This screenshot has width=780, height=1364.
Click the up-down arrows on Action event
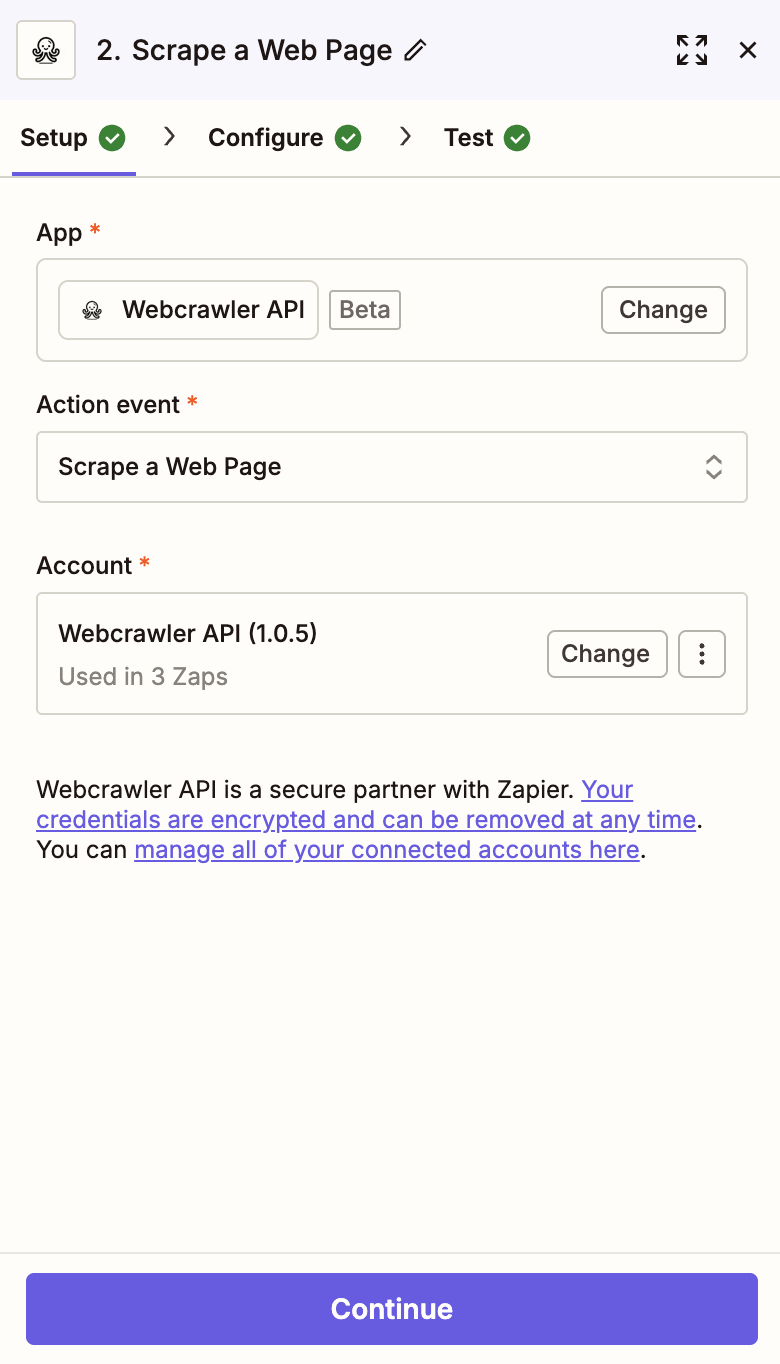click(714, 467)
